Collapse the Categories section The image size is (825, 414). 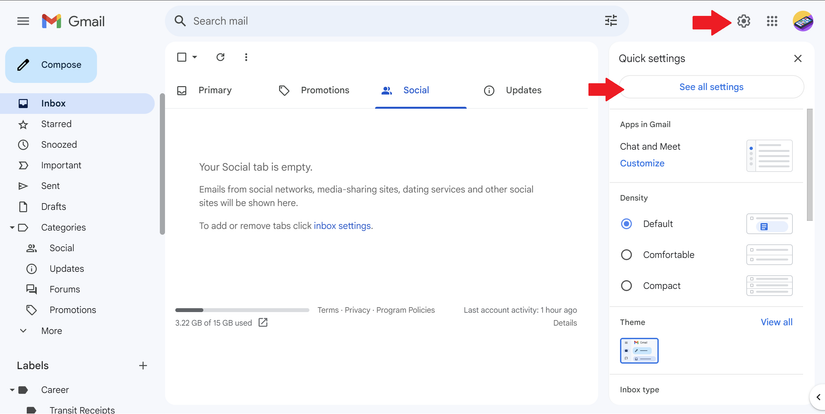click(x=12, y=228)
